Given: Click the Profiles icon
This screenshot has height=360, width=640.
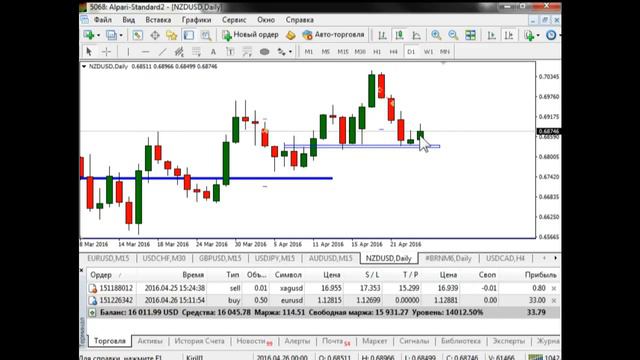Looking at the screenshot, I should click(111, 35).
